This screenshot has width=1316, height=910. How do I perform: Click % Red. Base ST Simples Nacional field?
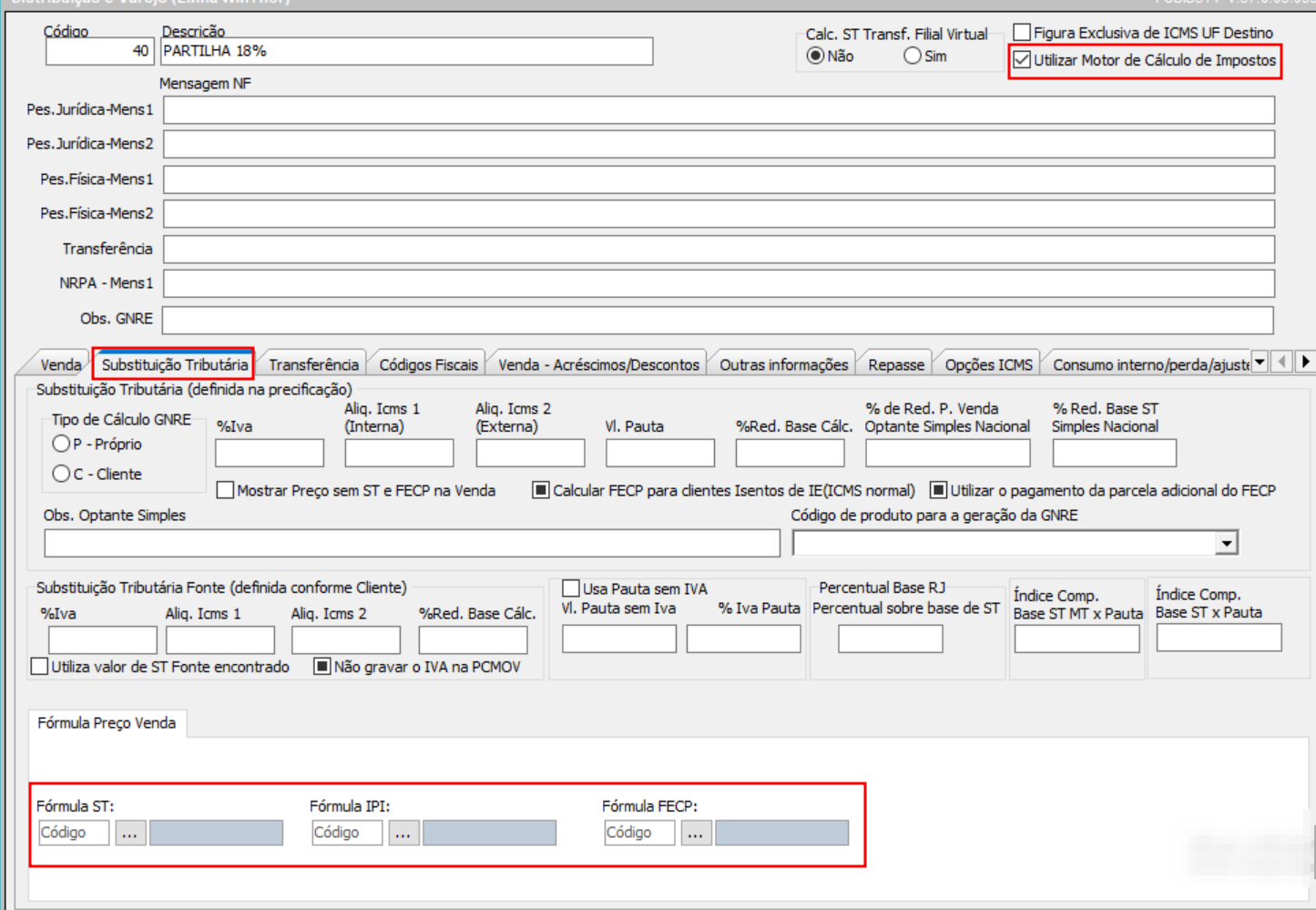[1115, 453]
